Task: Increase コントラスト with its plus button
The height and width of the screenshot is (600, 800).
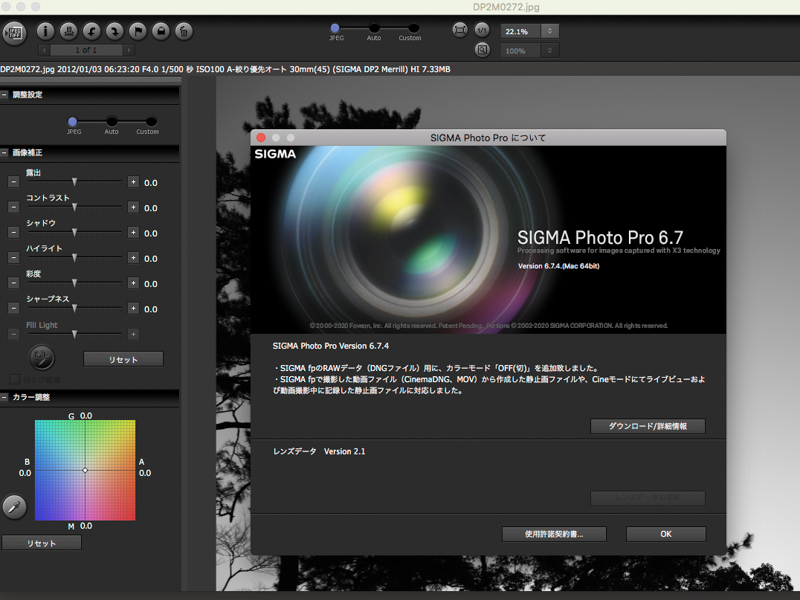Action: click(x=133, y=207)
